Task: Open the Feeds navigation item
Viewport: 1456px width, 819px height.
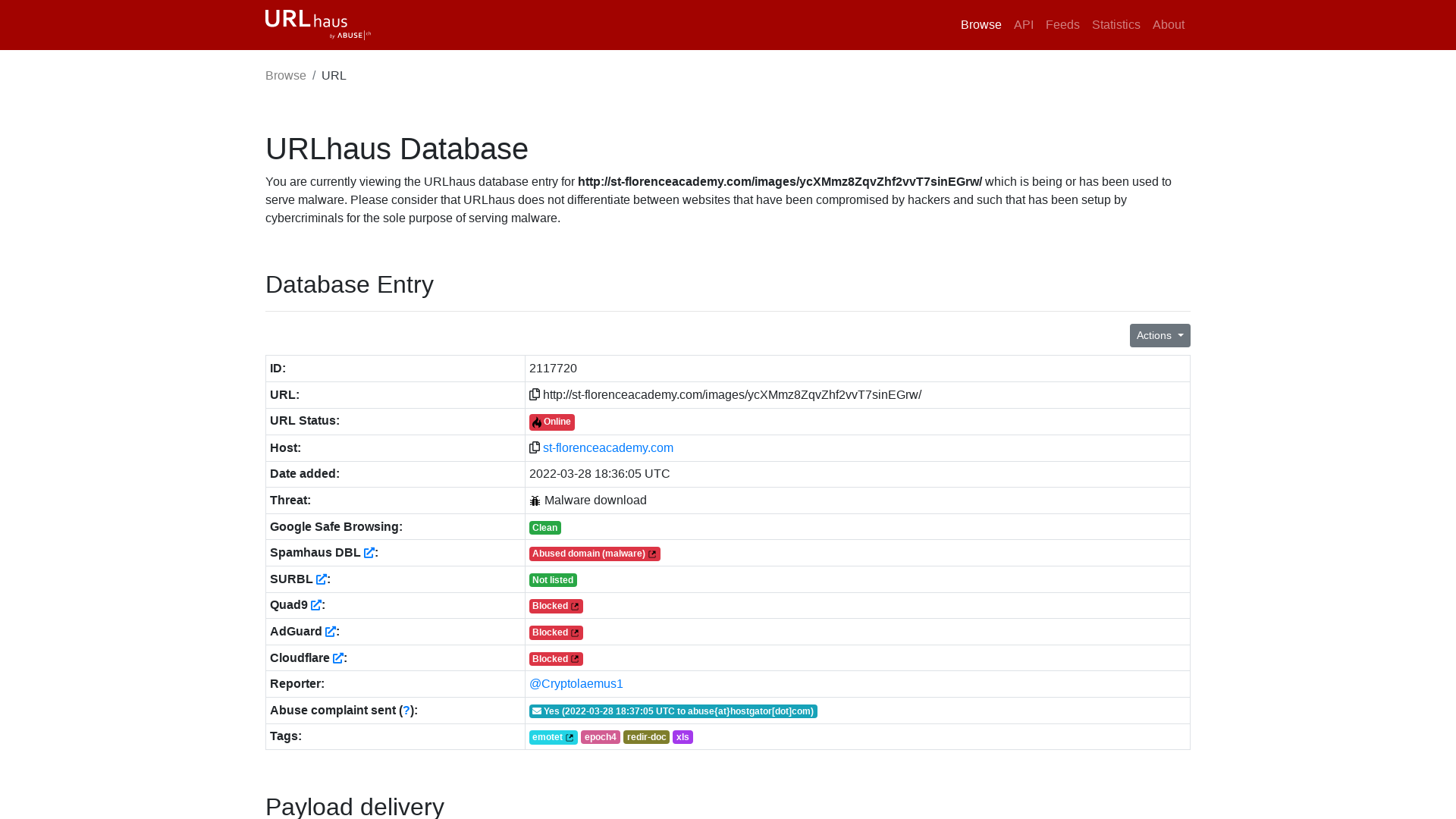Action: click(1062, 25)
